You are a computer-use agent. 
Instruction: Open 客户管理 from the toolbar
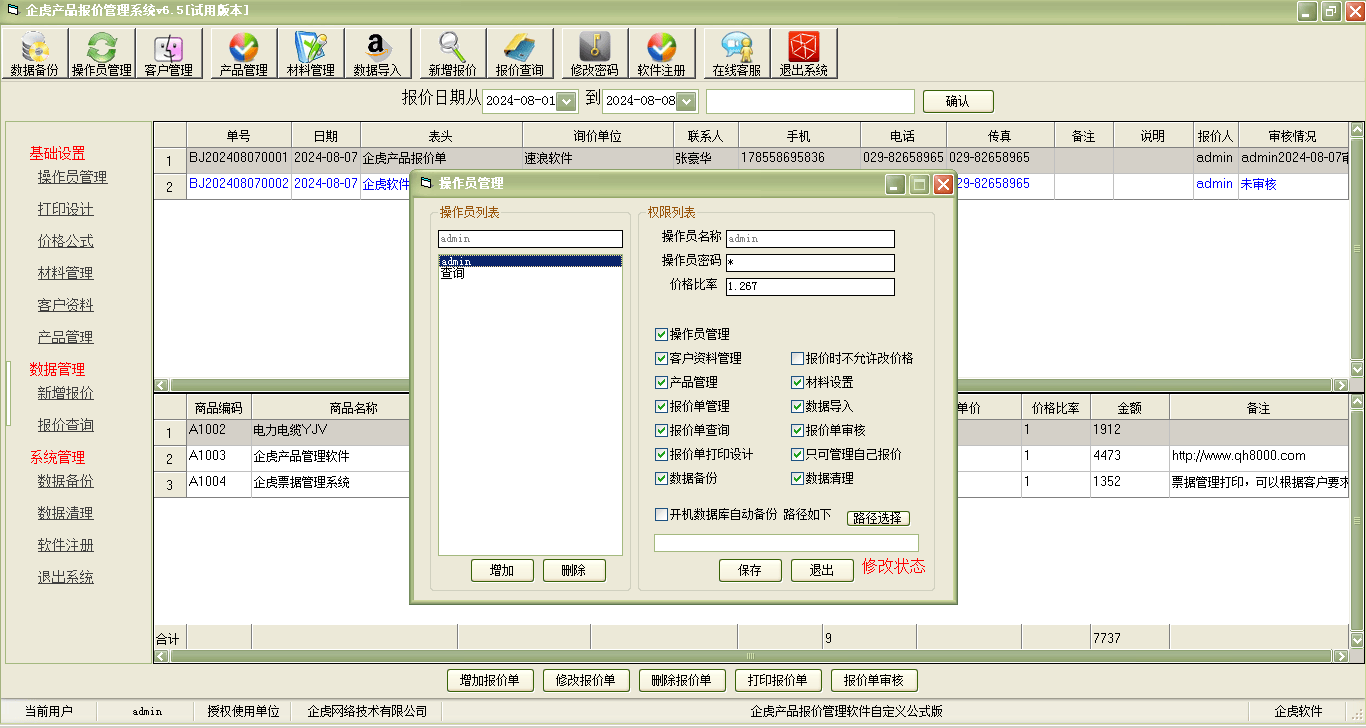pos(168,52)
